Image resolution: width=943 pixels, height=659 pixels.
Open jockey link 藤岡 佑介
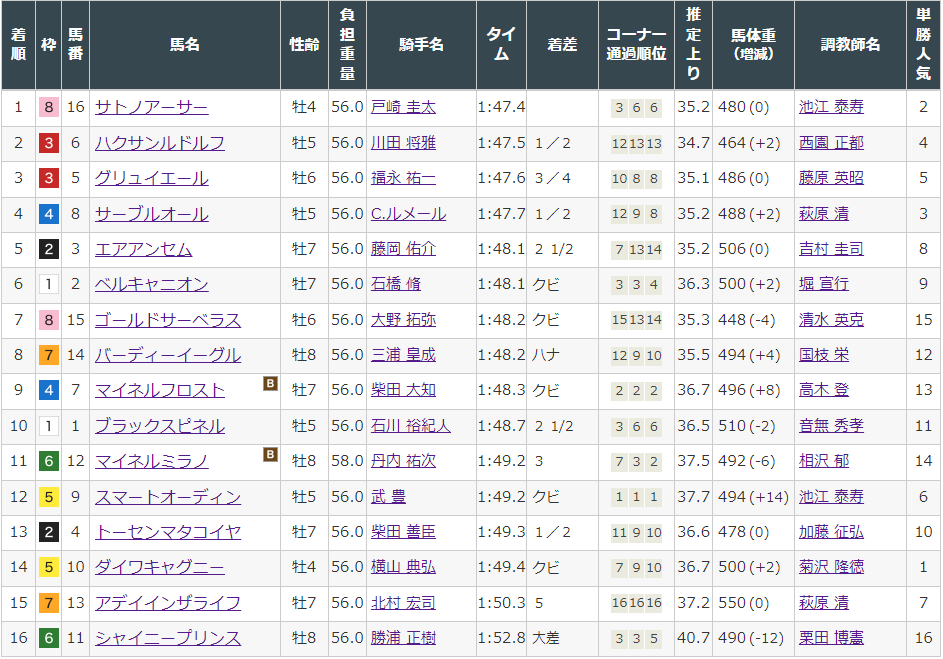tap(403, 249)
